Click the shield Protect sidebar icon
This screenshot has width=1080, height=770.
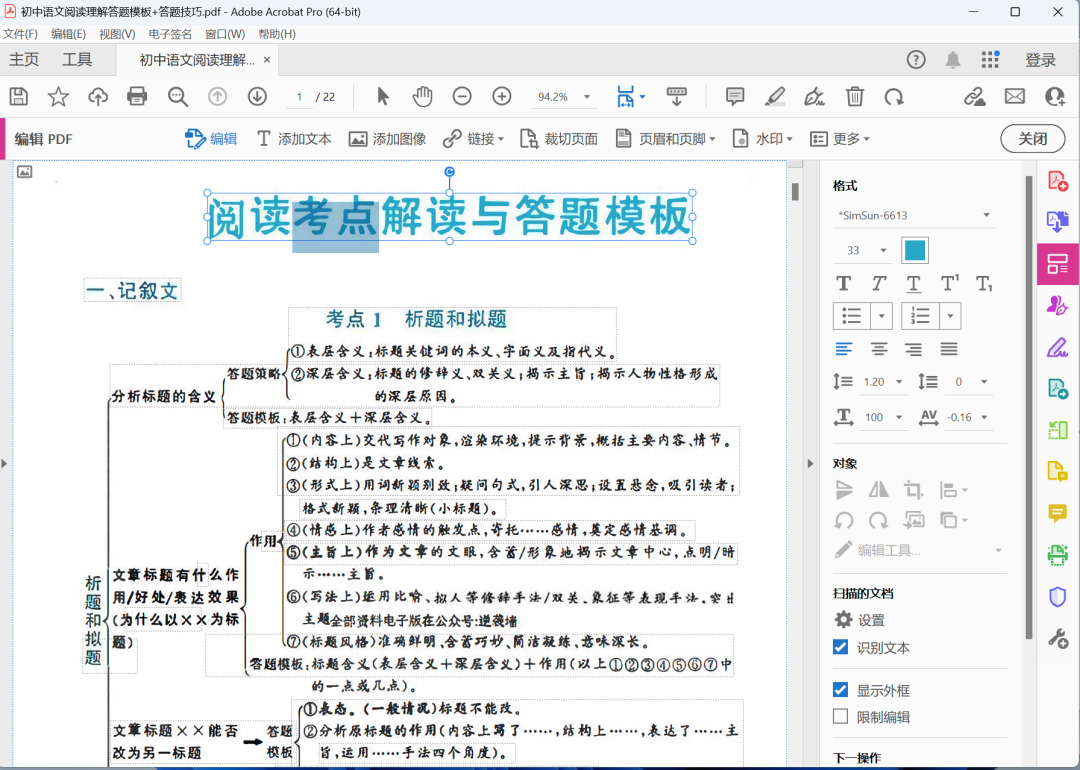pos(1058,596)
